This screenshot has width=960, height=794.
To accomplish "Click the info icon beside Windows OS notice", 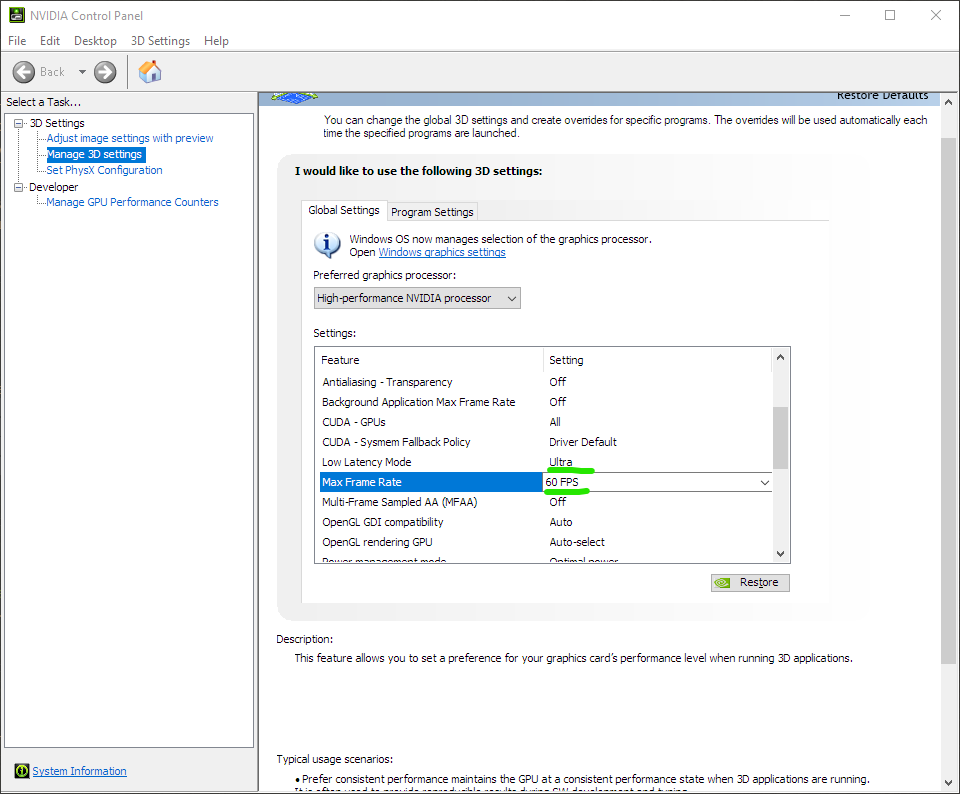I will [x=328, y=244].
